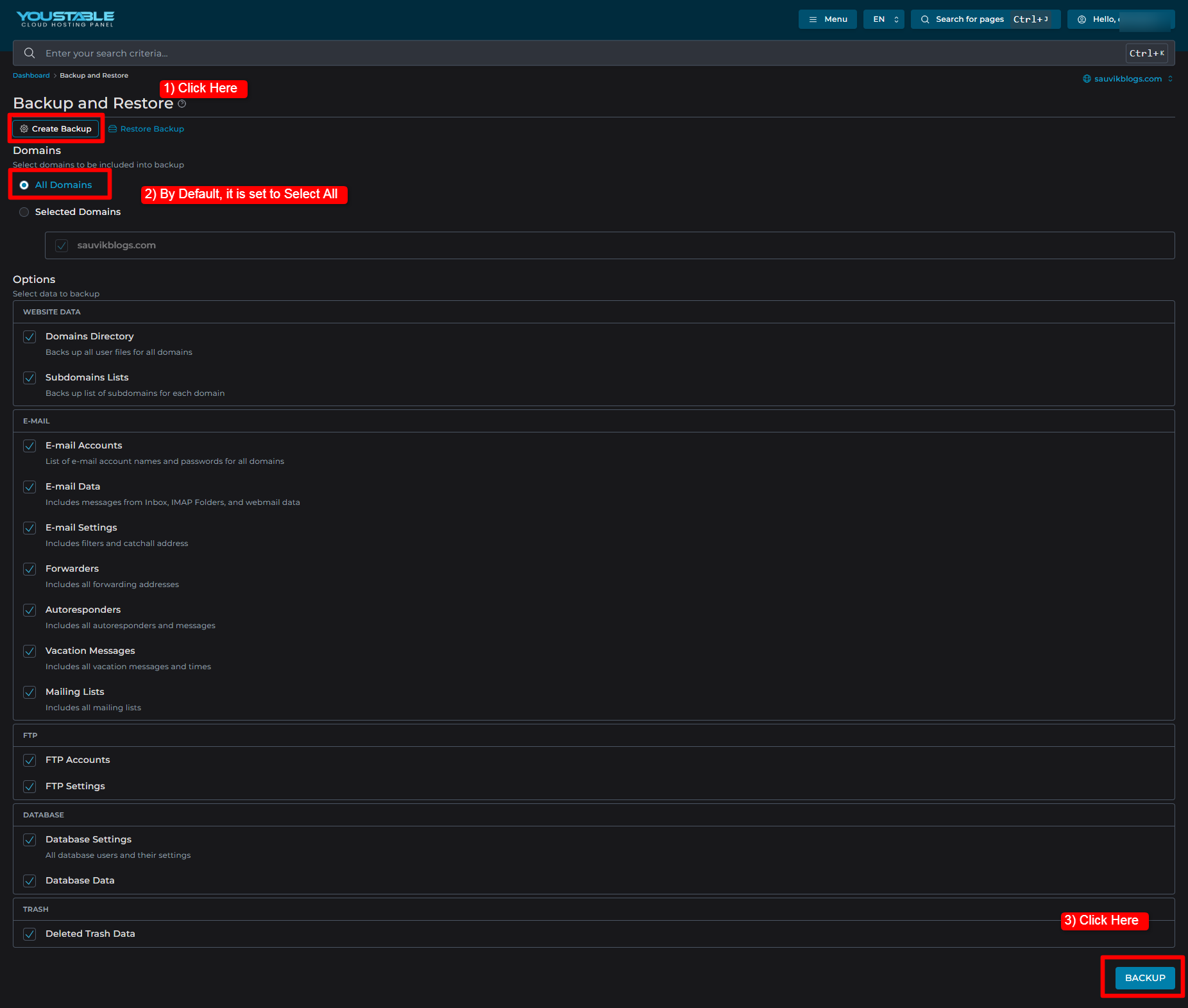
Task: Toggle the Database Settings checkbox
Action: (x=30, y=840)
